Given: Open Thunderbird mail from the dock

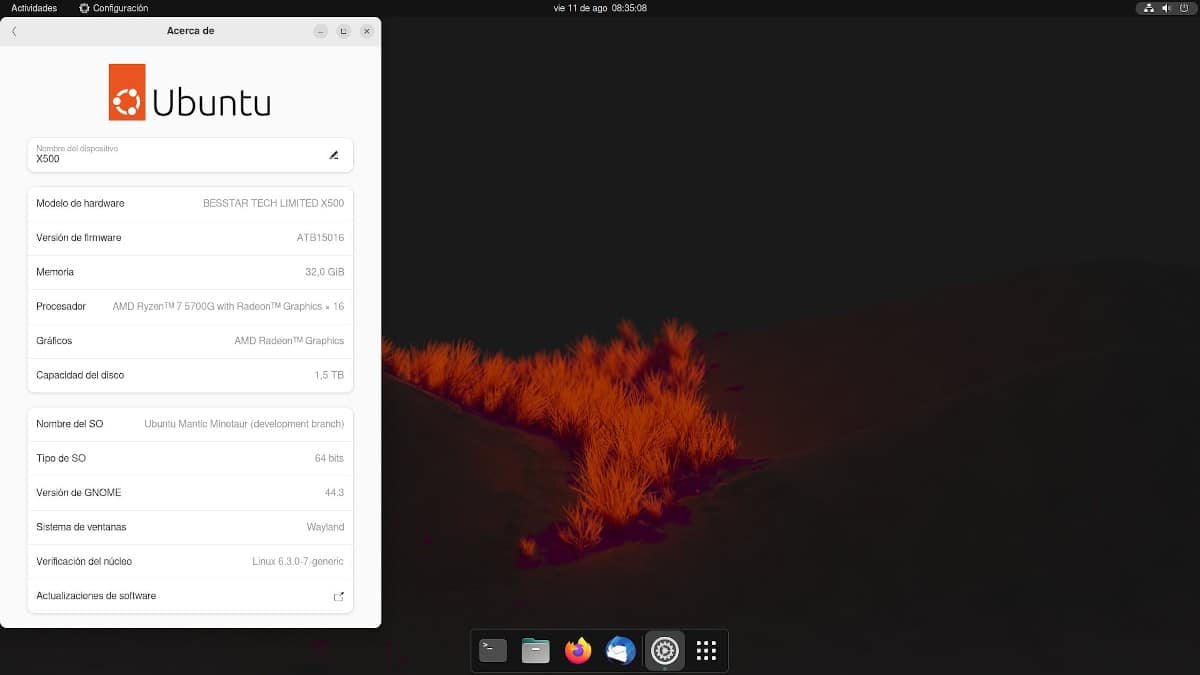Looking at the screenshot, I should pos(621,651).
